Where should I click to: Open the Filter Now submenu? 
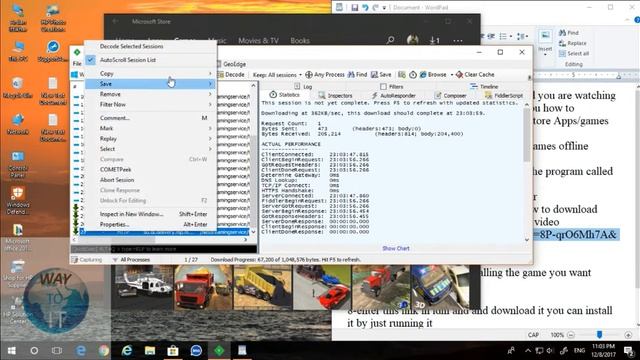tap(150, 104)
